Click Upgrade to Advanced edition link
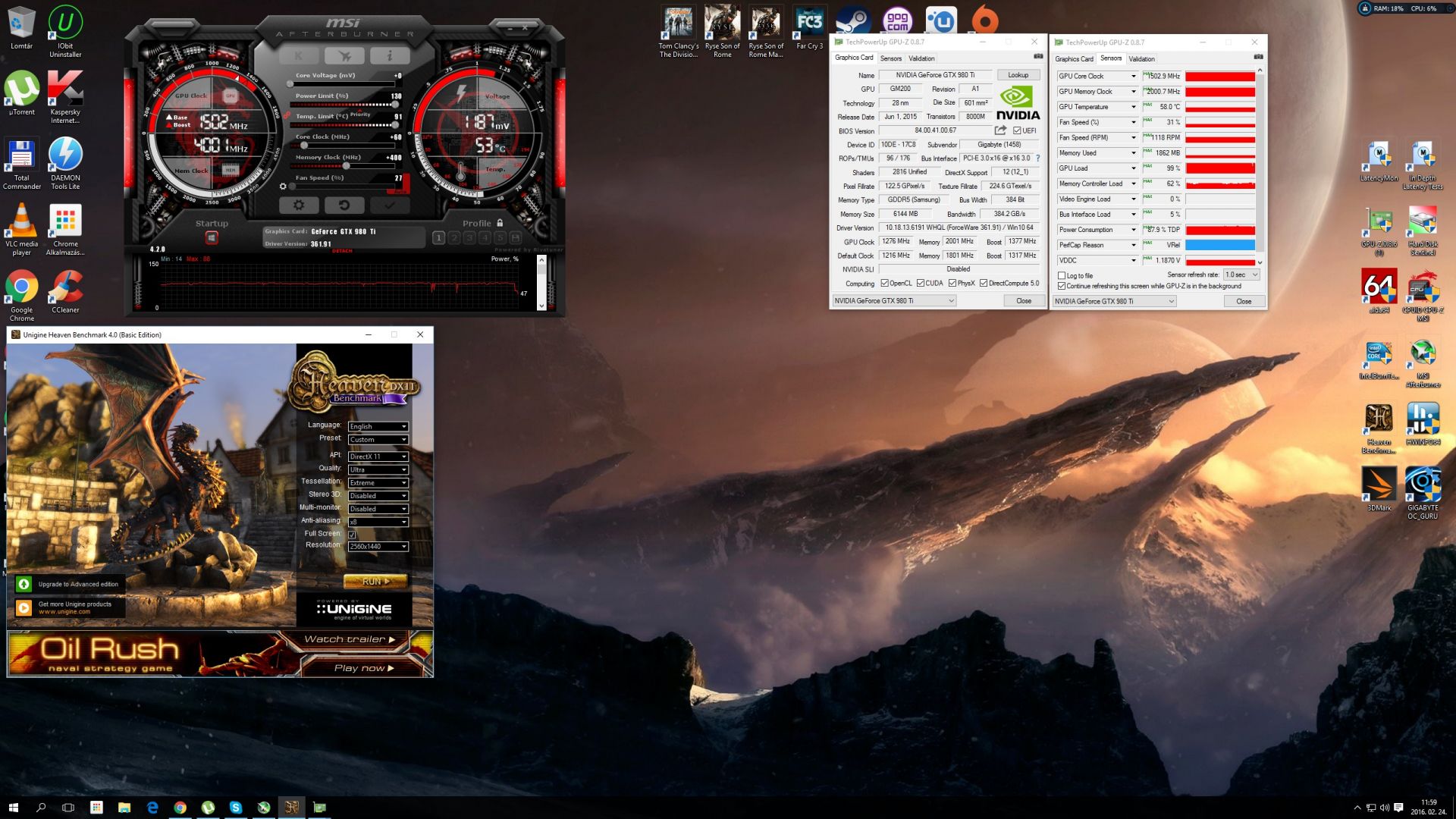This screenshot has height=819, width=1456. coord(70,585)
